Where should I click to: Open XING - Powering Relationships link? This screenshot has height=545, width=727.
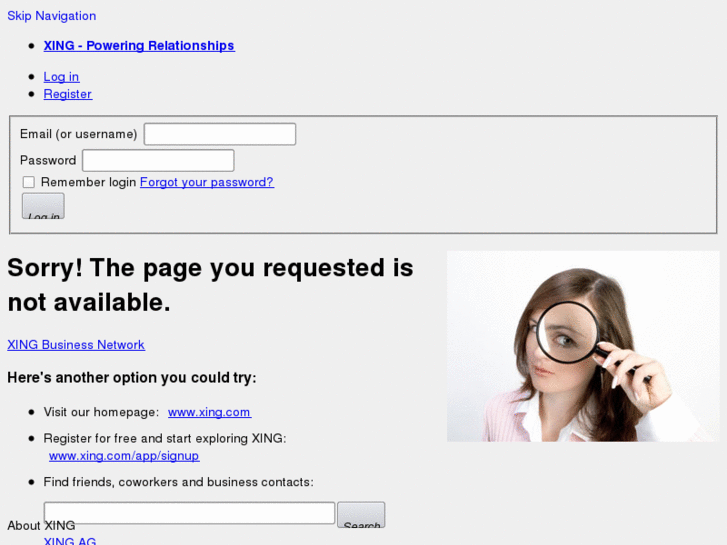coord(139,45)
